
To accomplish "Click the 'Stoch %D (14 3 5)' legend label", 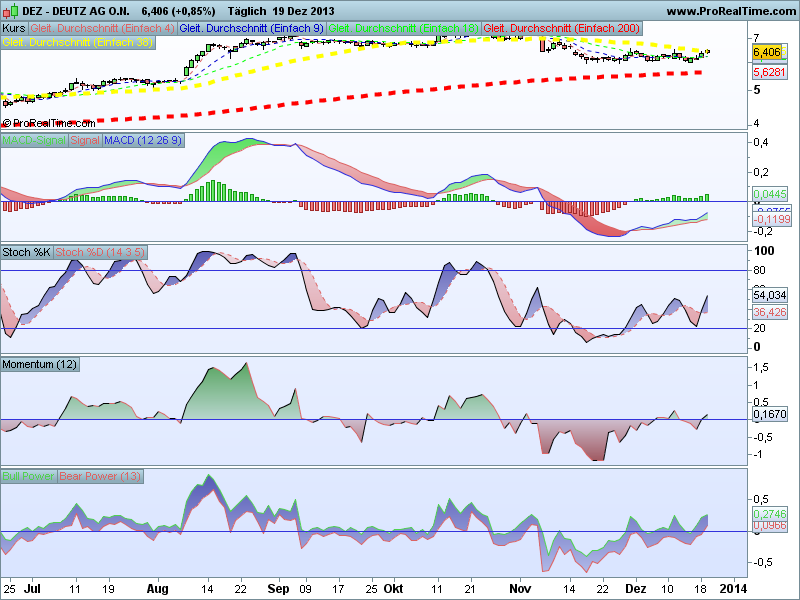I will pos(100,252).
